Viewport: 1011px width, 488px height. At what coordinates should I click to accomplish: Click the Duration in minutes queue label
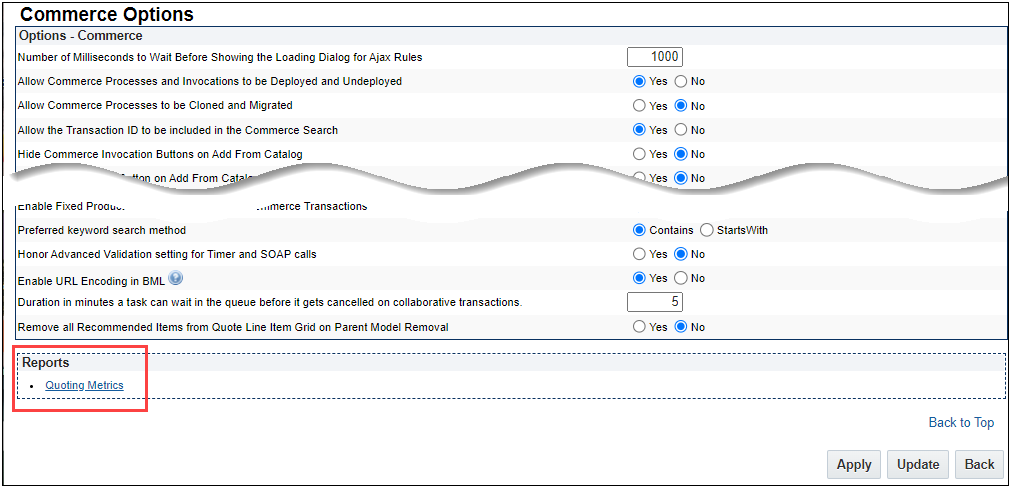[x=270, y=302]
